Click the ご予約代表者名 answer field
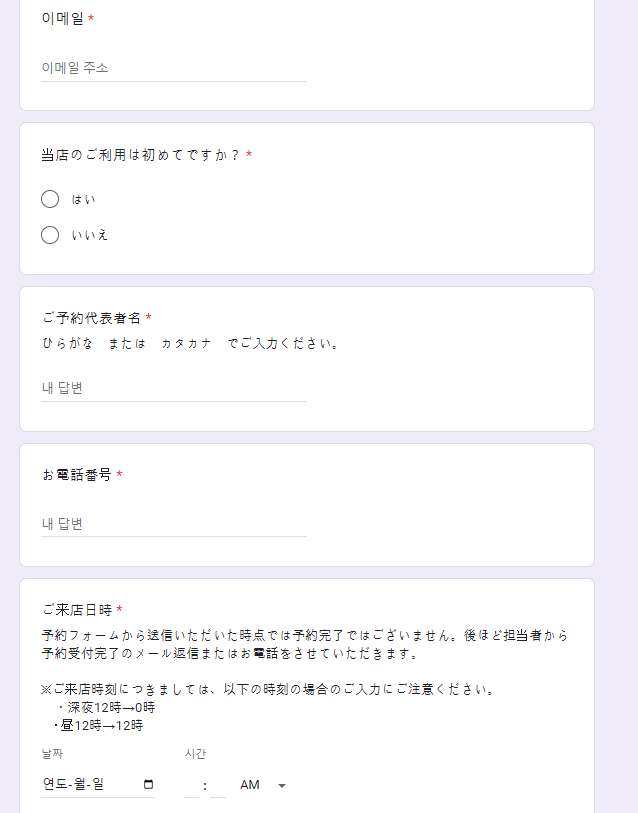The height and width of the screenshot is (813, 638). 173,388
